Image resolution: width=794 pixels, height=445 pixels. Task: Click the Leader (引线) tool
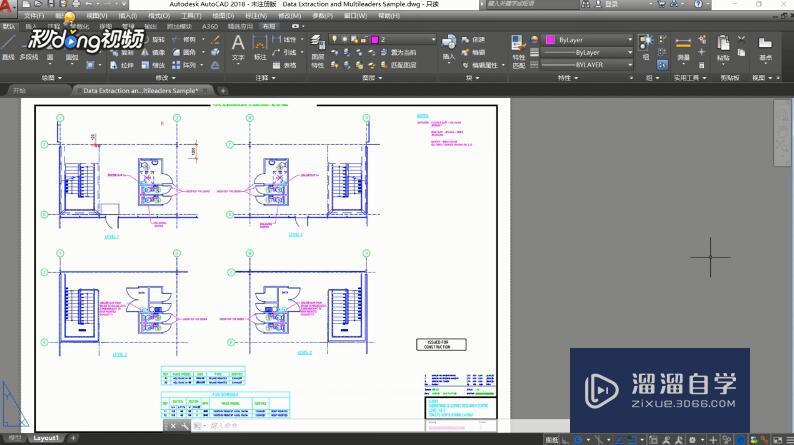point(284,53)
